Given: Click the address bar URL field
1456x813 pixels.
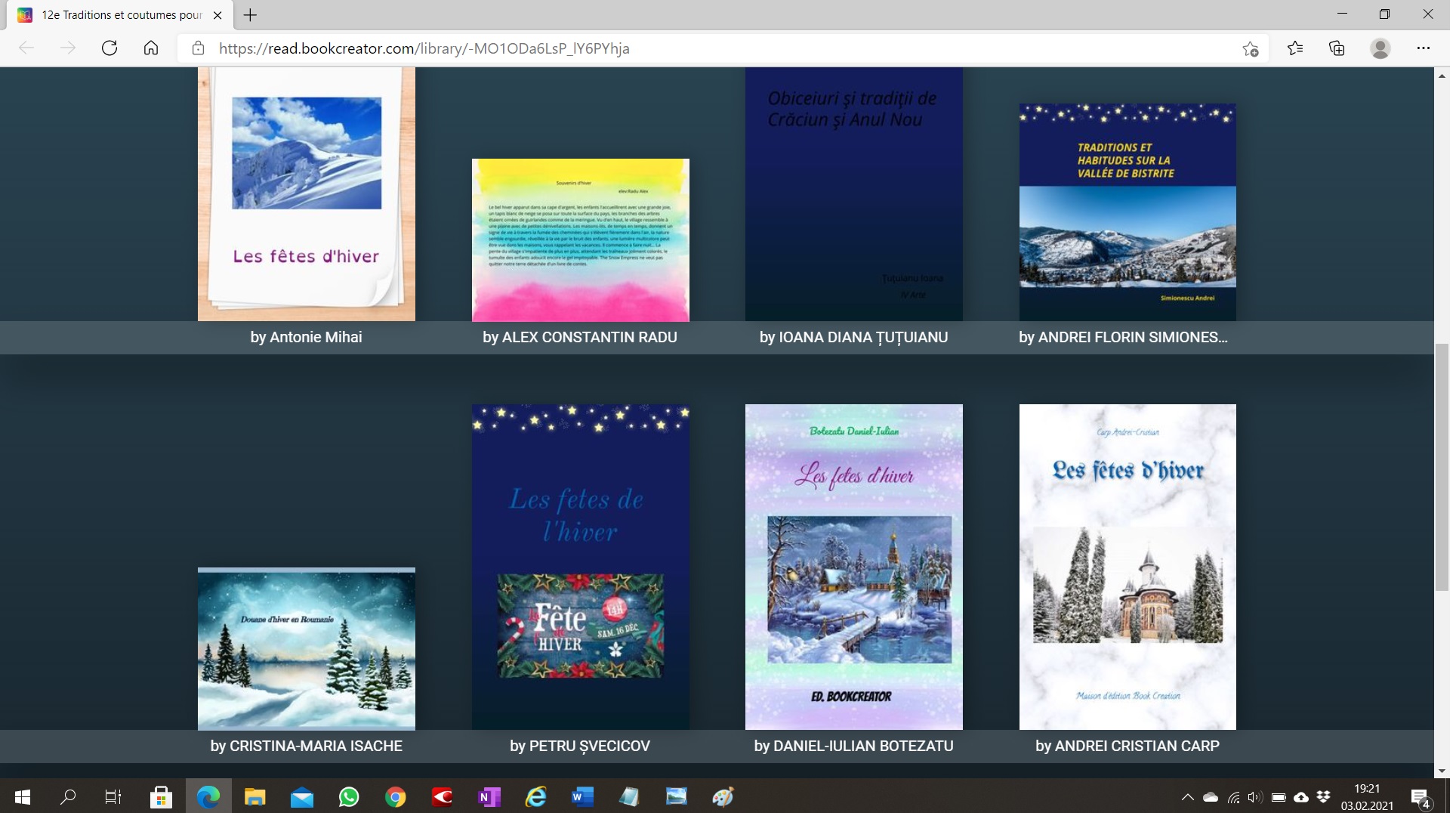Looking at the screenshot, I should click(x=680, y=48).
